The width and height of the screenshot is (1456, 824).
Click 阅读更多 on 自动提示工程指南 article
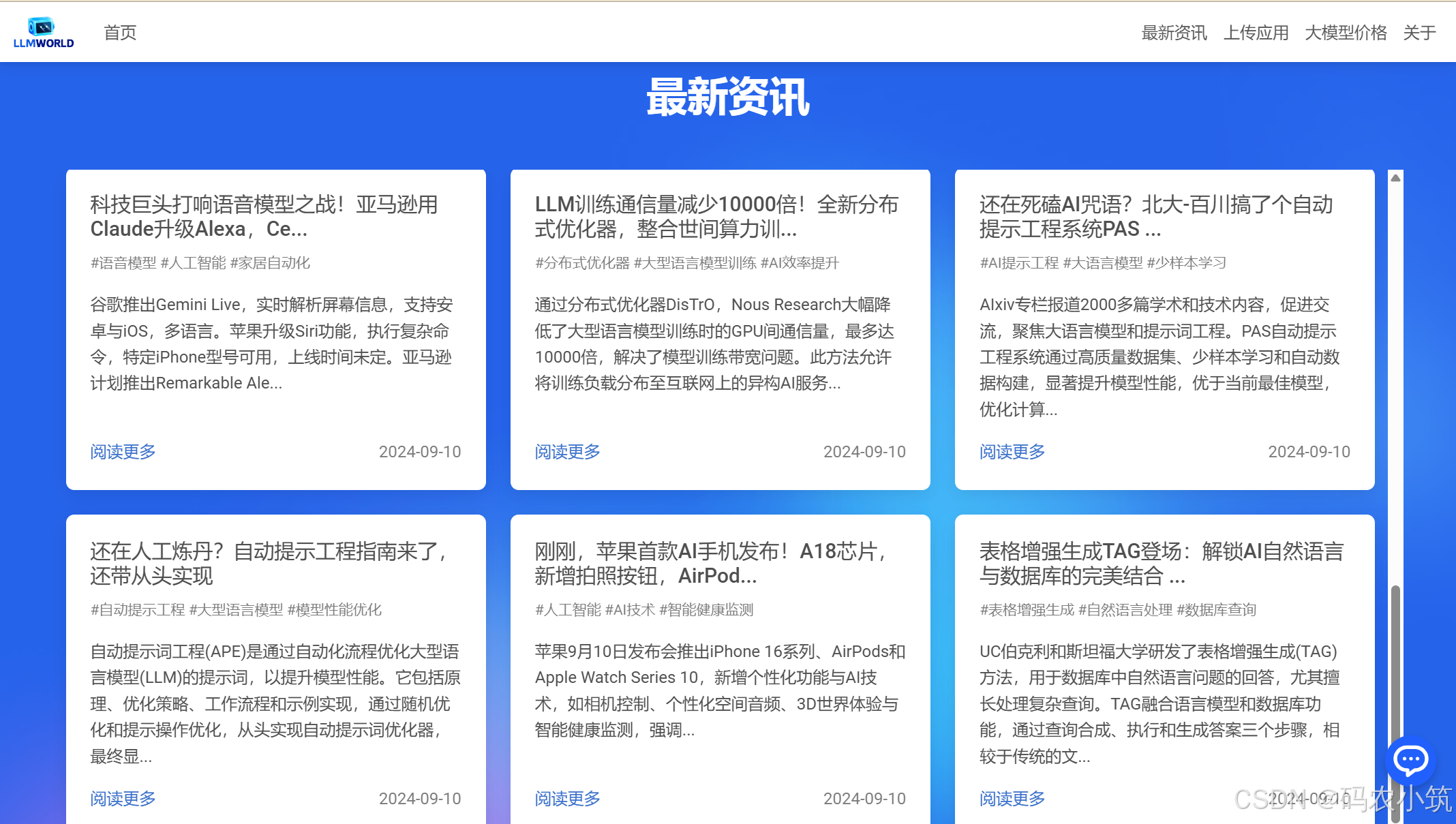click(x=123, y=799)
